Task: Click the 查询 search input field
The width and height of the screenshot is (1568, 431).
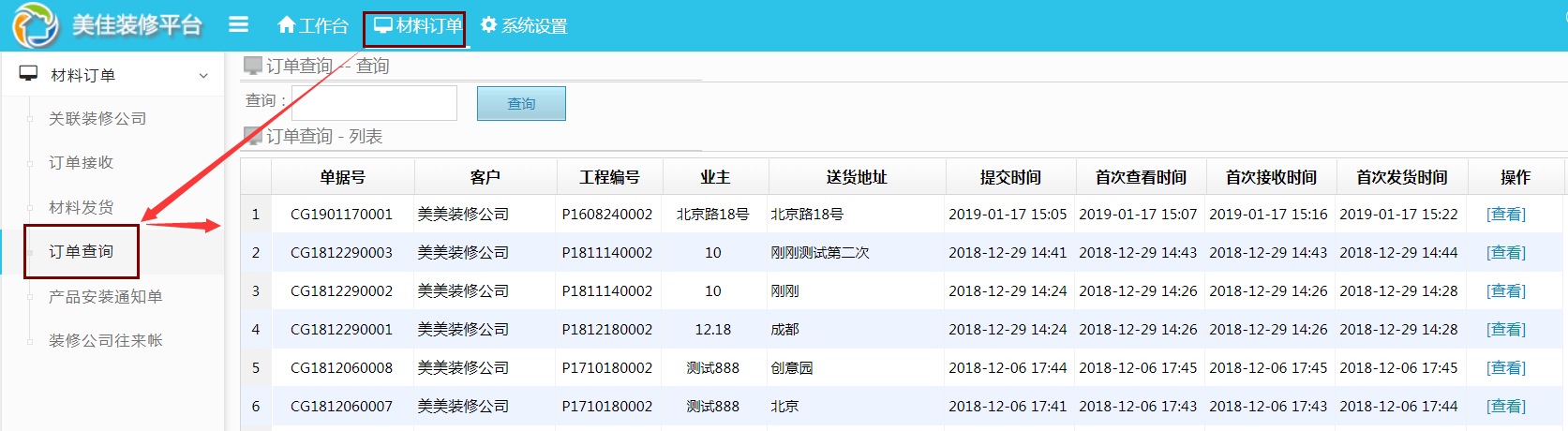Action: tap(374, 103)
